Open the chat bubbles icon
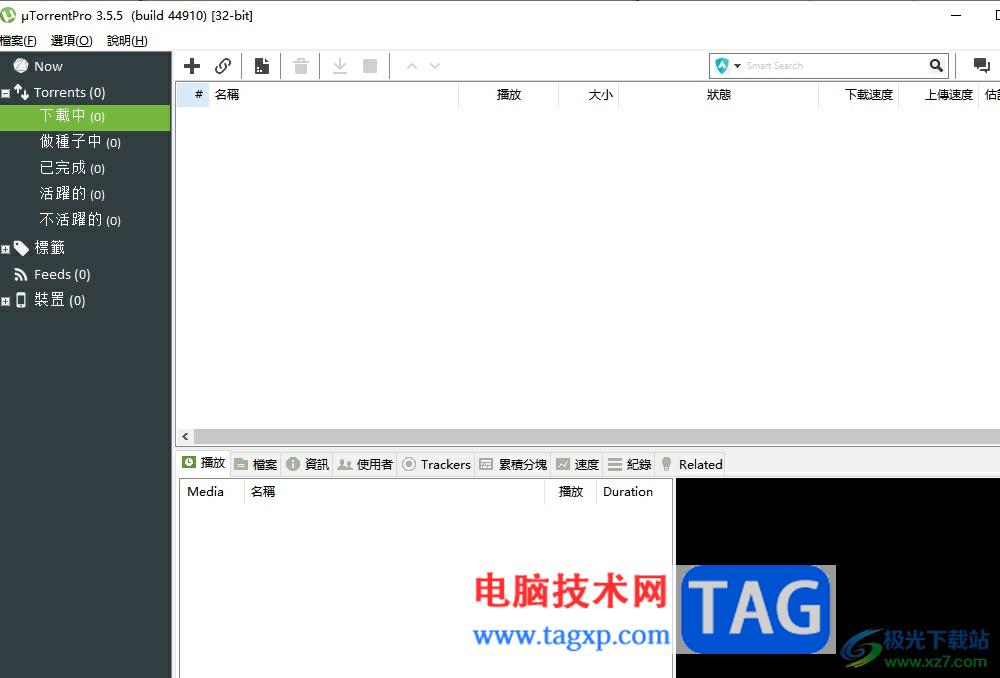 click(x=982, y=65)
